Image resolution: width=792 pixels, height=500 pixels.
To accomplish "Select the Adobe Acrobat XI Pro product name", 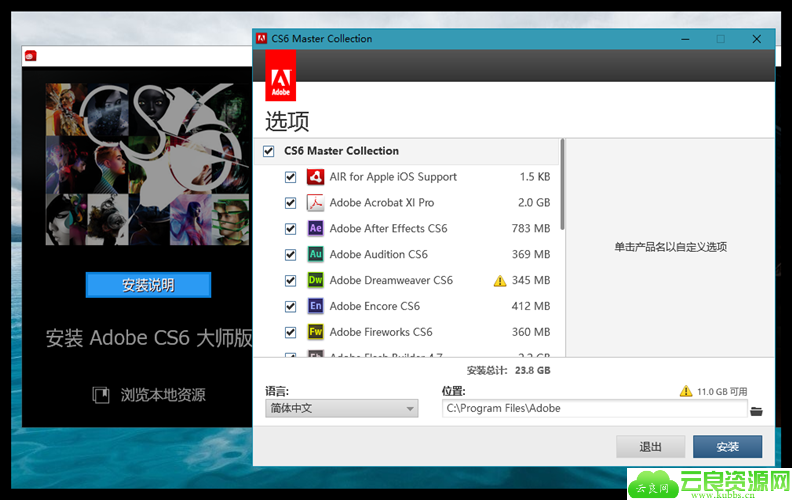I will tap(382, 203).
